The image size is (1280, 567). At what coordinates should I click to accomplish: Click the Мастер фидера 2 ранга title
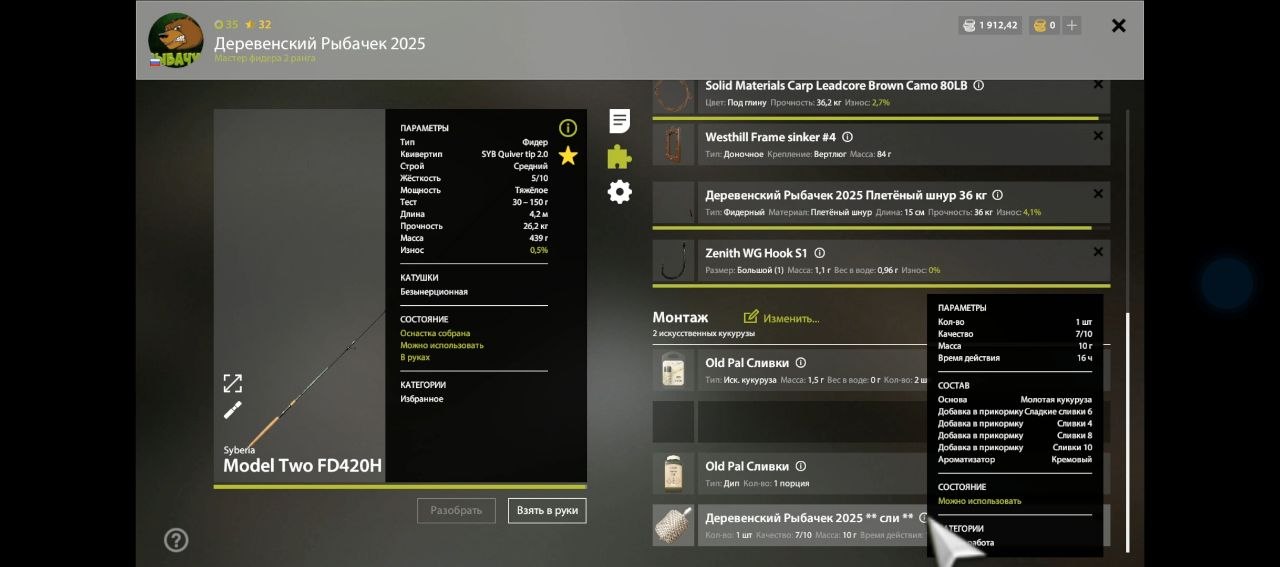pyautogui.click(x=265, y=58)
